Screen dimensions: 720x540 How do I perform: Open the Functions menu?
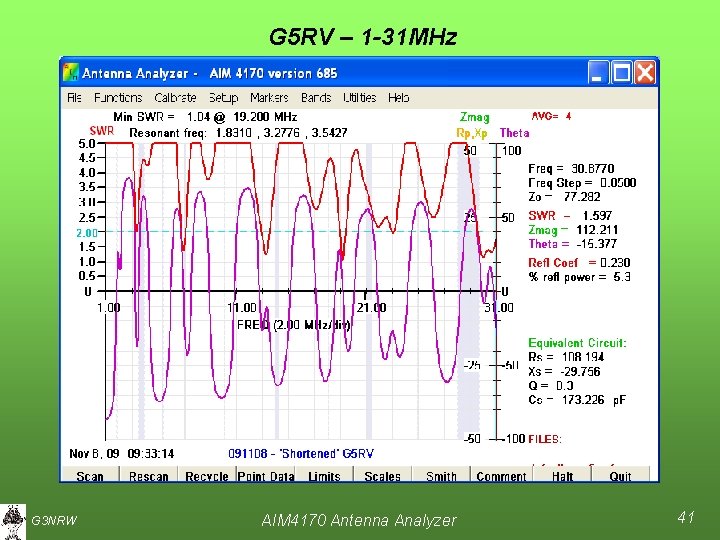click(x=118, y=98)
